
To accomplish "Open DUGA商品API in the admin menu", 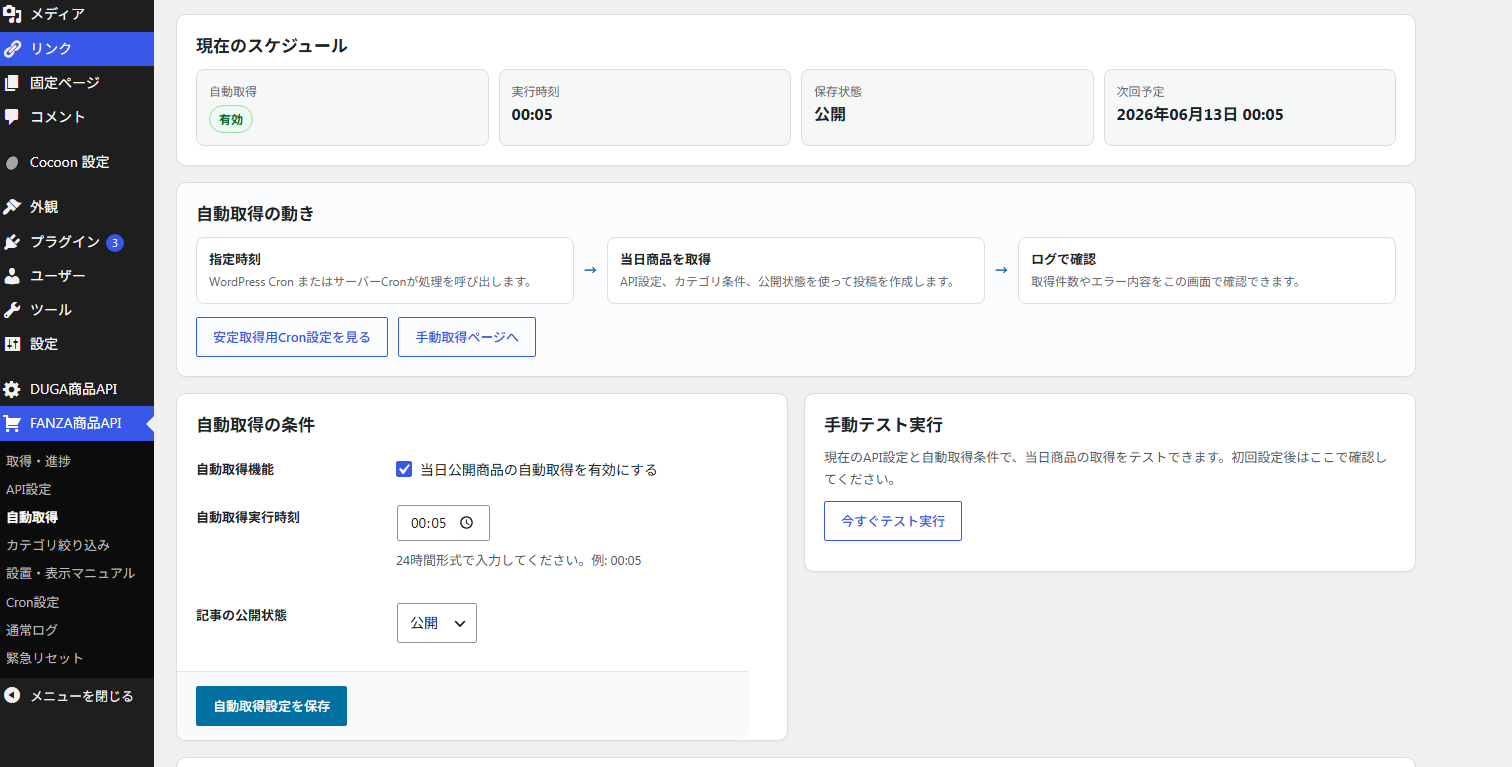I will click(x=77, y=389).
